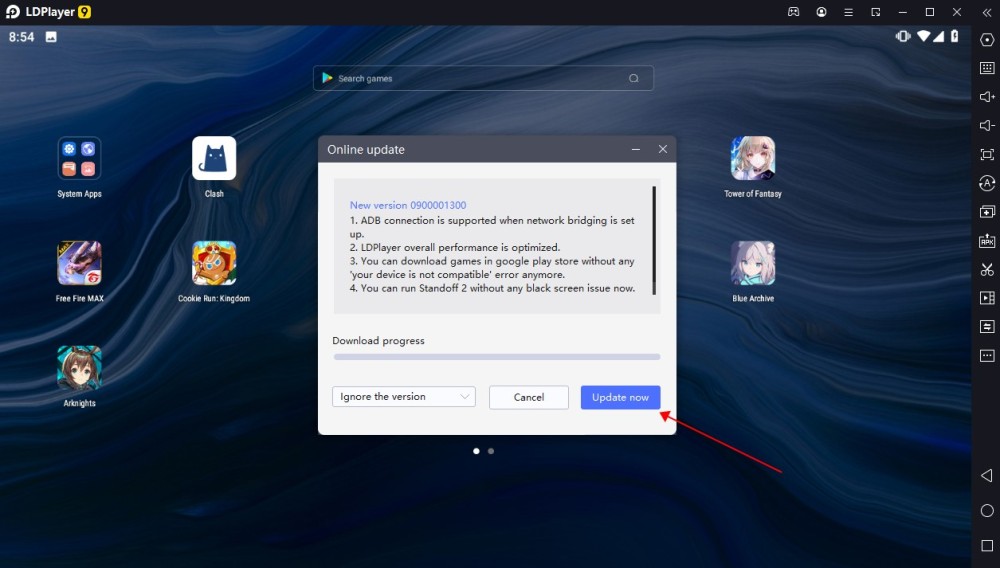
Task: Click 'New version 0900001300' text
Action: pos(408,205)
